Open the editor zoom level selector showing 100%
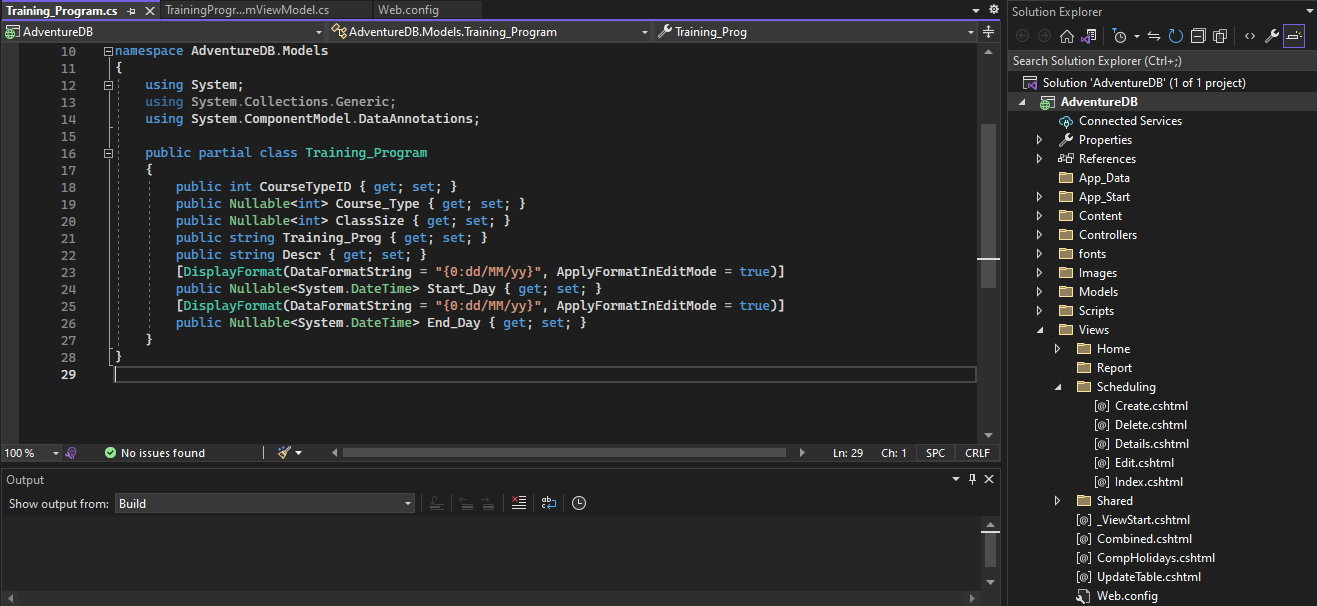The image size is (1317, 606). [x=30, y=452]
